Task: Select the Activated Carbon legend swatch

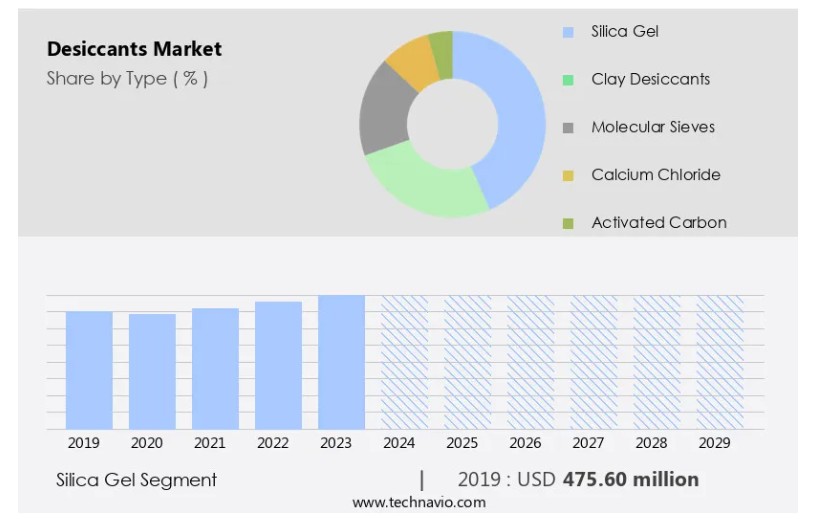Action: 568,223
